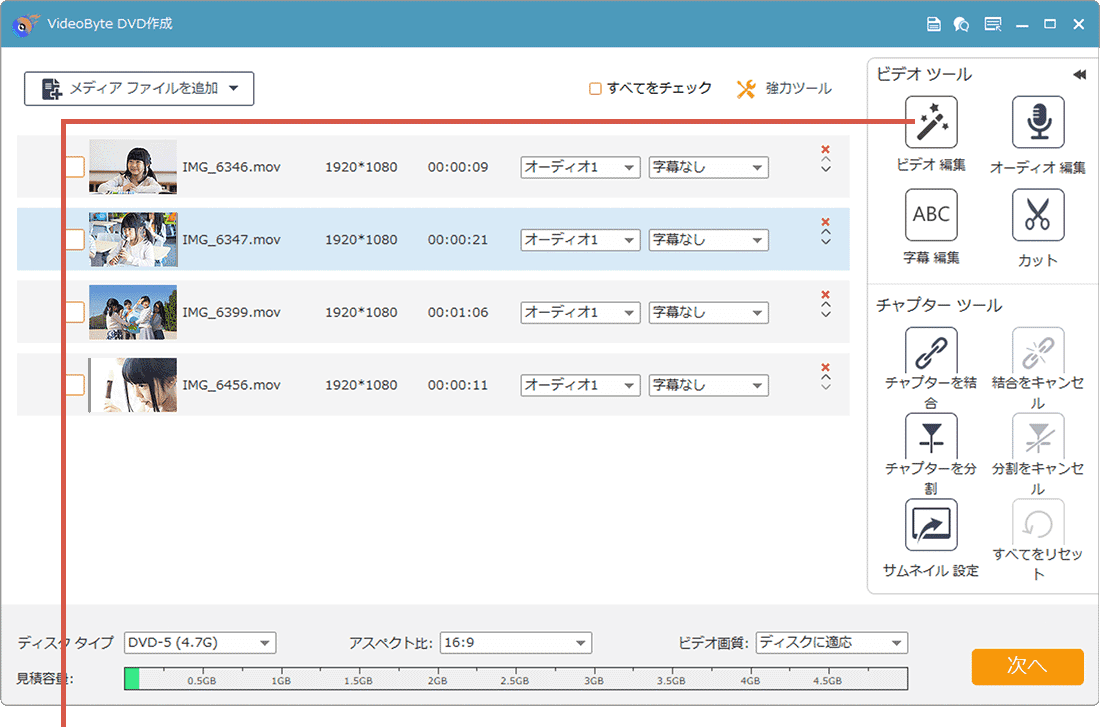Remove IMG_6346.mov with its red X
The width and height of the screenshot is (1100, 727).
click(x=825, y=150)
